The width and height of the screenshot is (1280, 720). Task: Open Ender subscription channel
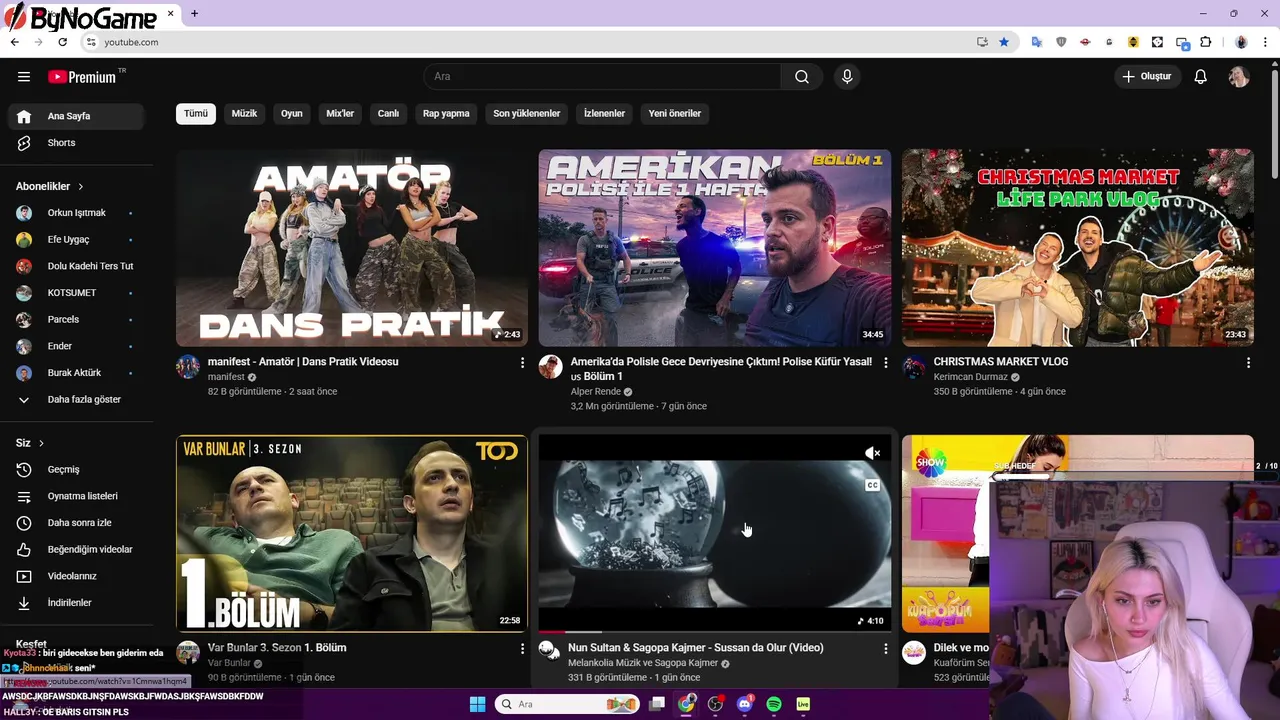tap(76, 346)
